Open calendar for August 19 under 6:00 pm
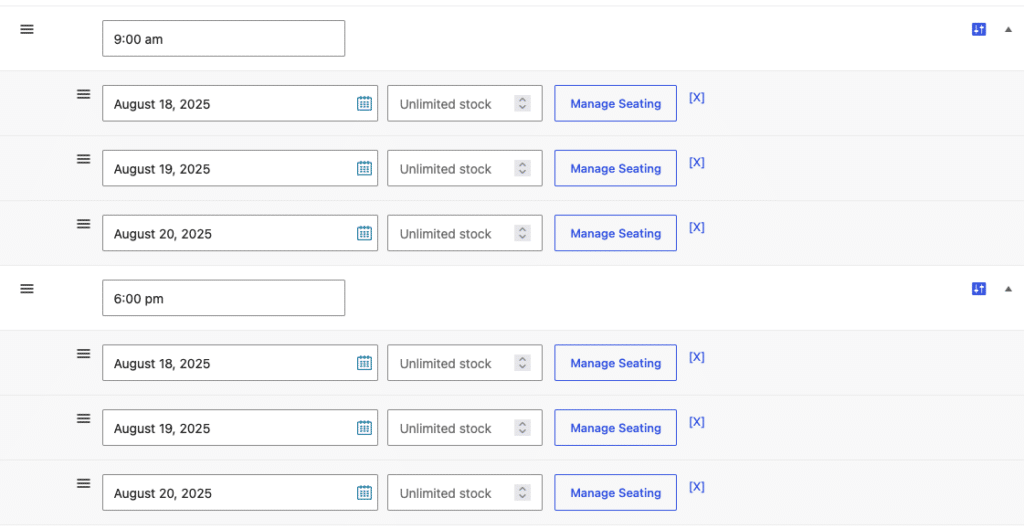1024x529 pixels. 364,427
